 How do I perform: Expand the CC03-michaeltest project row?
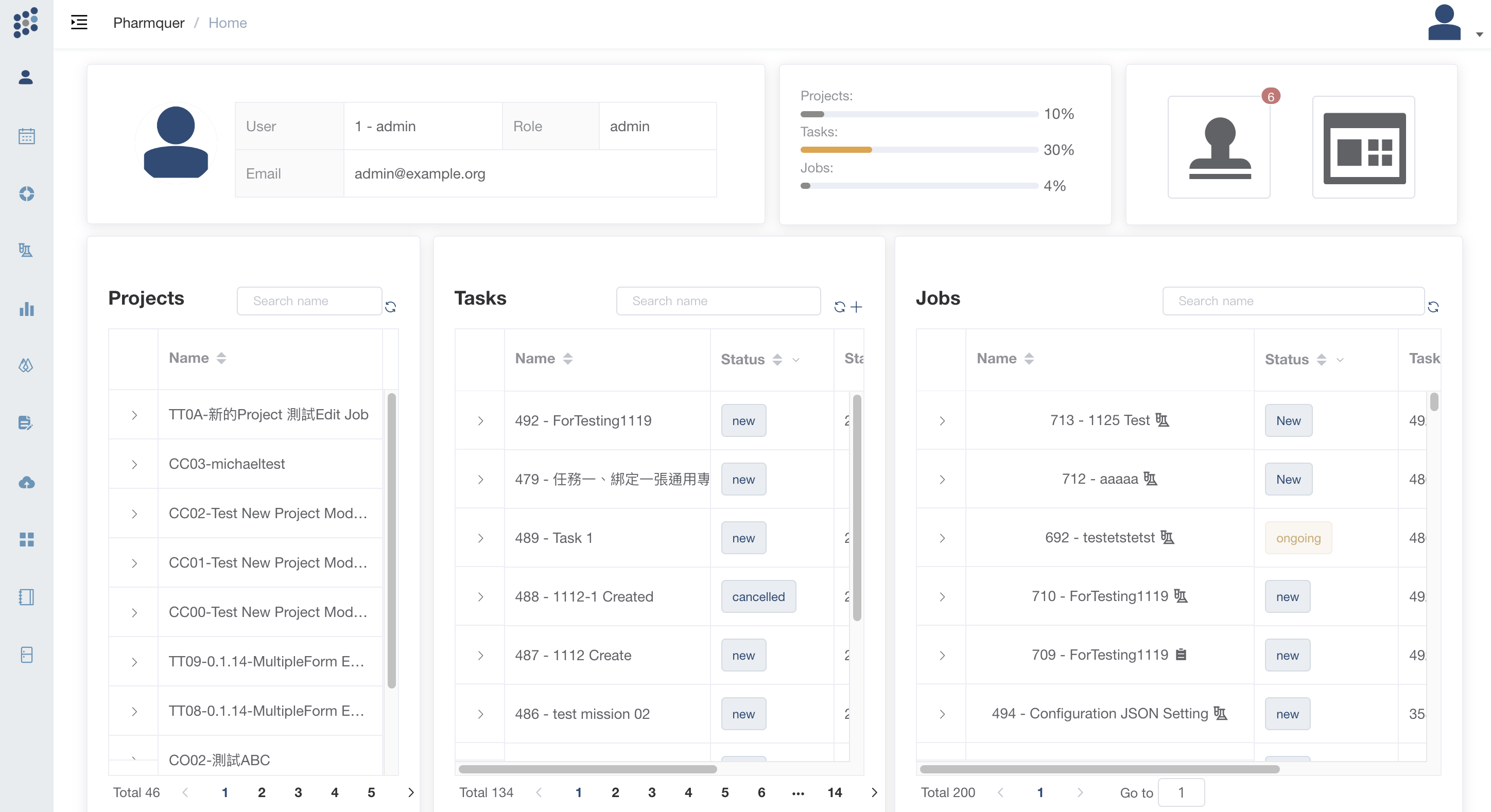tap(134, 465)
